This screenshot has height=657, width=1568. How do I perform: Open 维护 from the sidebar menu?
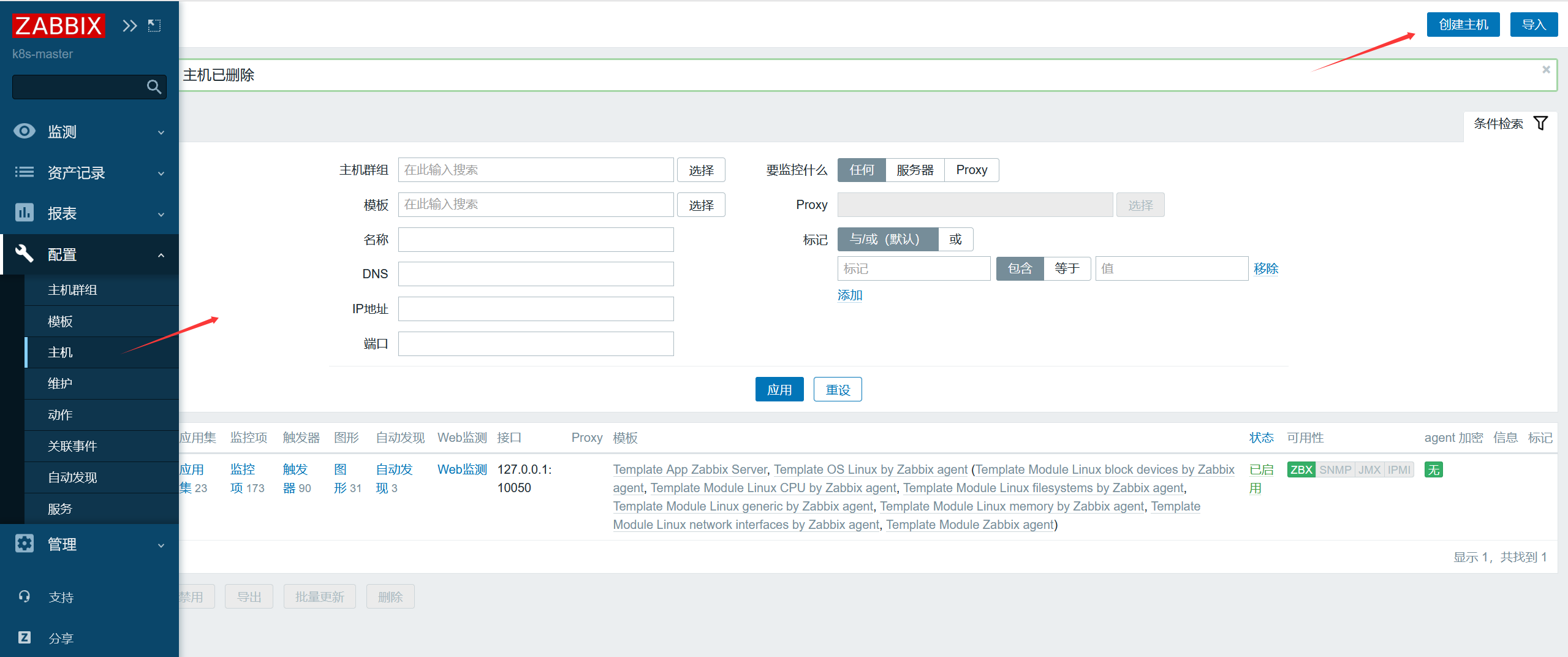tap(59, 383)
